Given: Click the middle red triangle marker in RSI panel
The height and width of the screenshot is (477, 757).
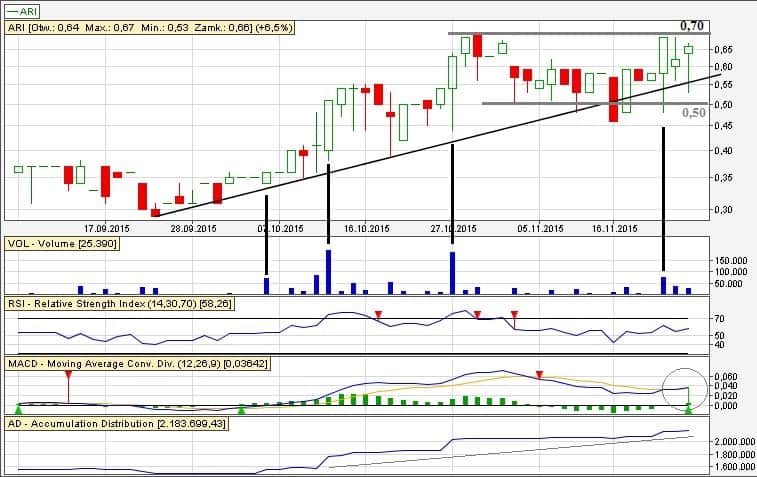Looking at the screenshot, I should pyautogui.click(x=478, y=316).
